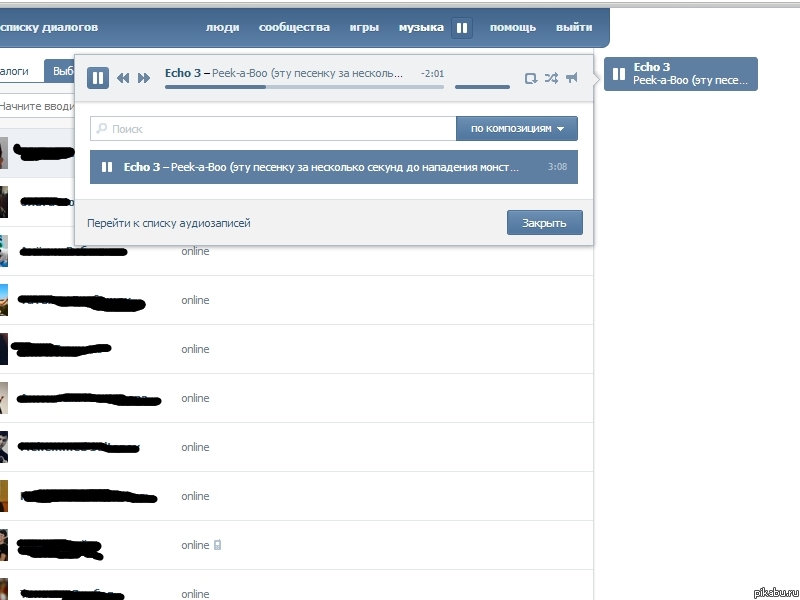The height and width of the screenshot is (600, 800).
Task: Select "музыка" in the top navigation
Action: click(x=421, y=28)
